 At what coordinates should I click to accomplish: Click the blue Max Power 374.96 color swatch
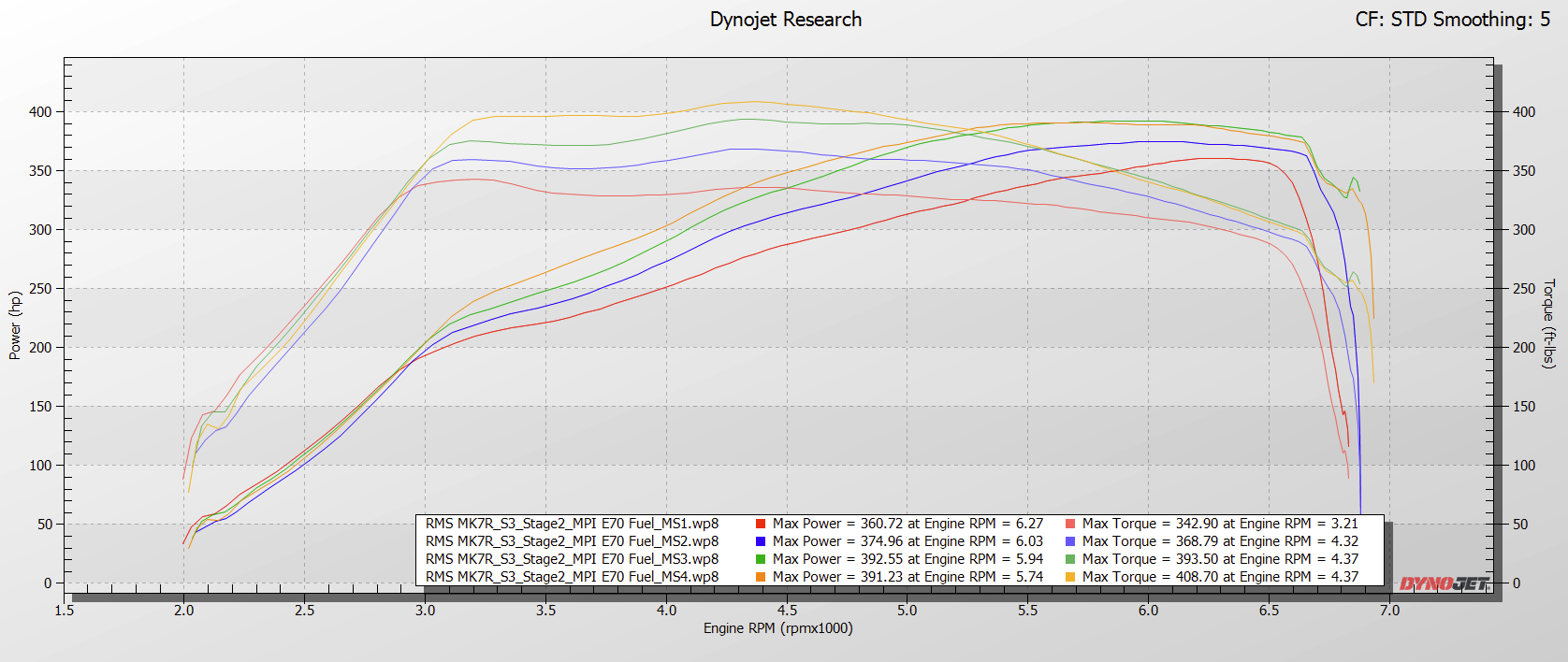point(761,542)
